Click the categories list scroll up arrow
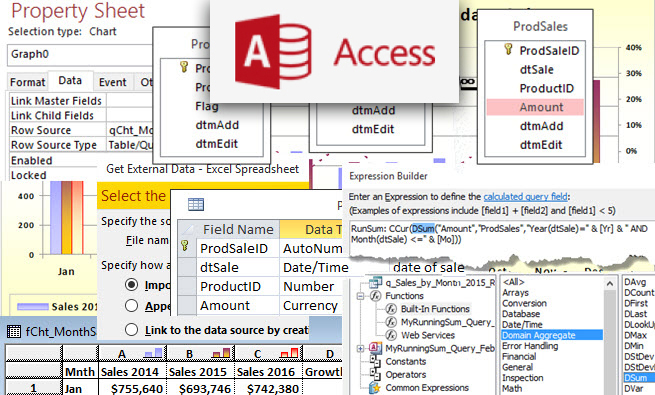 [x=609, y=284]
